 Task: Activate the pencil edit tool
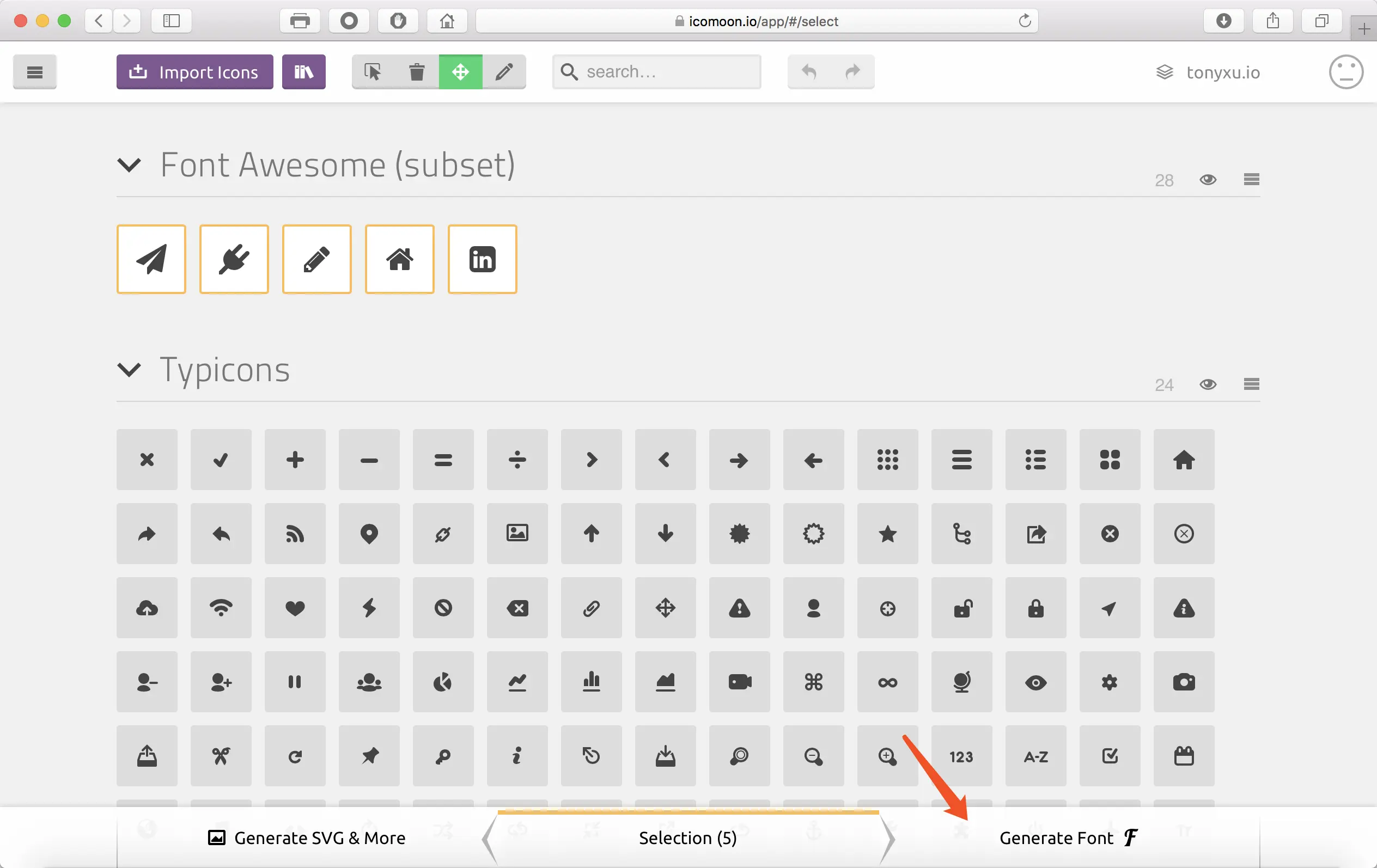[x=504, y=72]
